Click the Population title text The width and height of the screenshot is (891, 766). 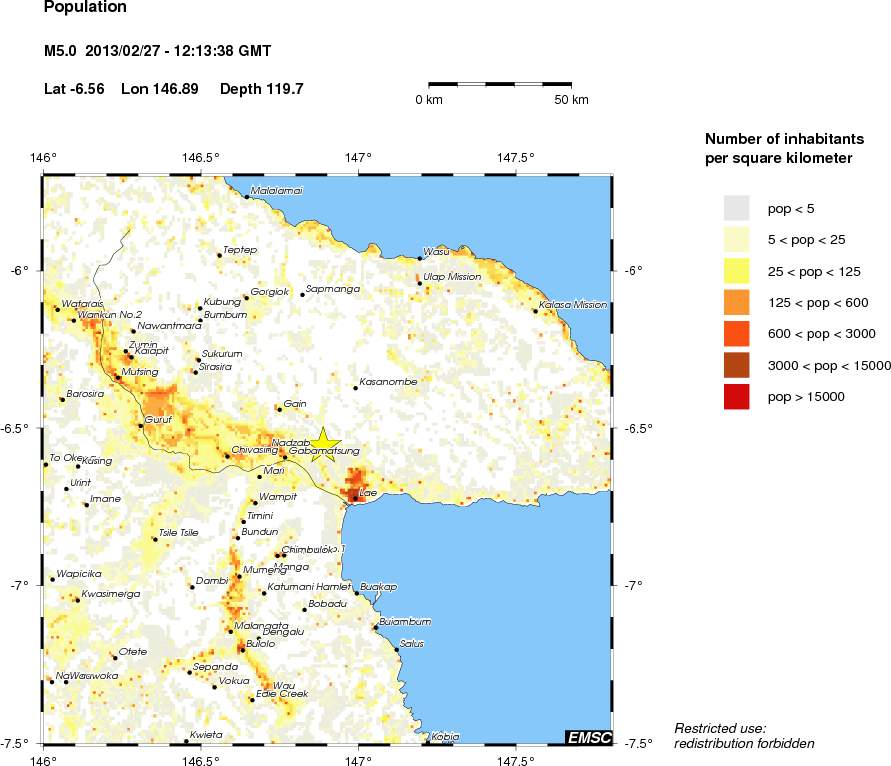(x=86, y=8)
